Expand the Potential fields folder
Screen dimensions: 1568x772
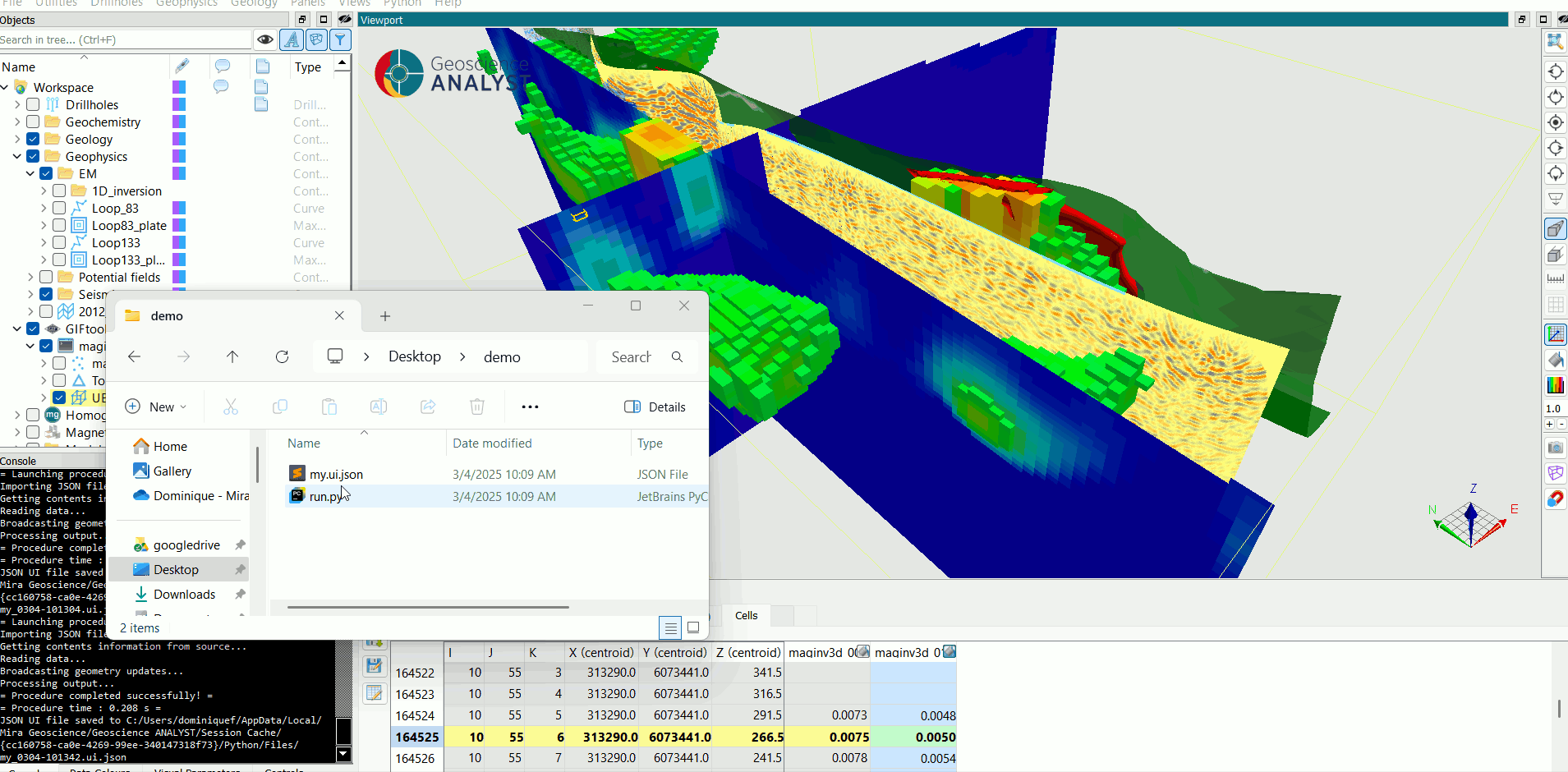(30, 277)
